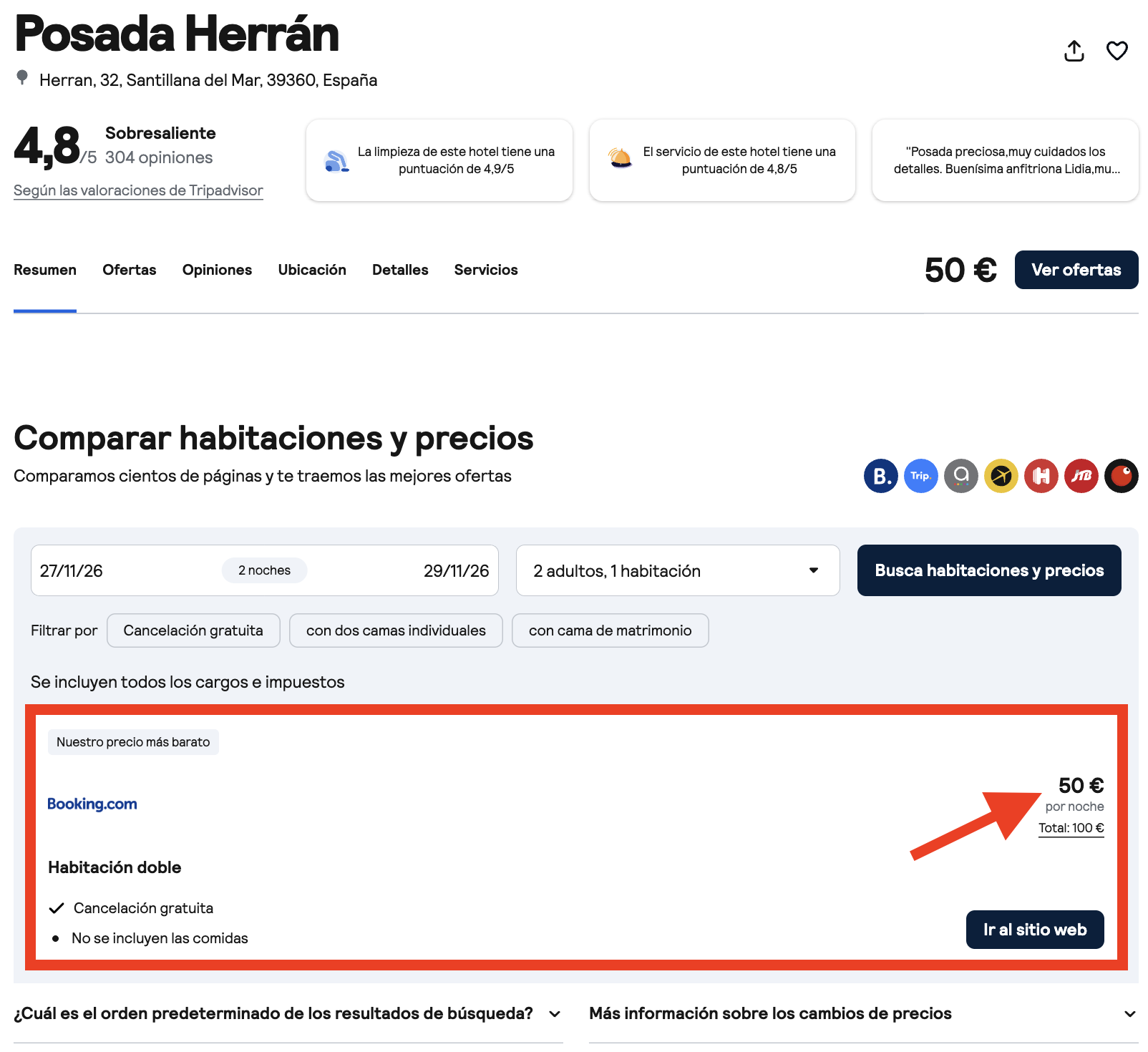
Task: Open Según las valoraciones de Tripadvisor link
Action: pos(138,190)
